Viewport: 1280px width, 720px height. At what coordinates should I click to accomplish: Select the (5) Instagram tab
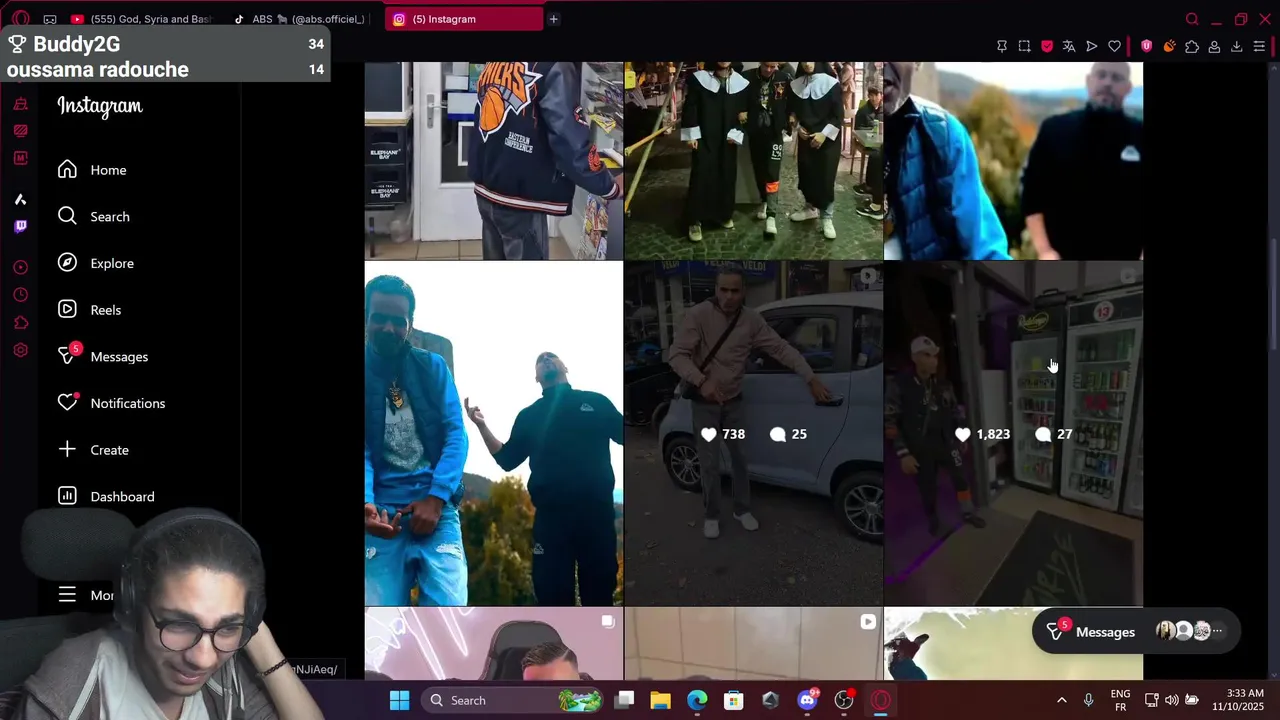click(x=463, y=19)
